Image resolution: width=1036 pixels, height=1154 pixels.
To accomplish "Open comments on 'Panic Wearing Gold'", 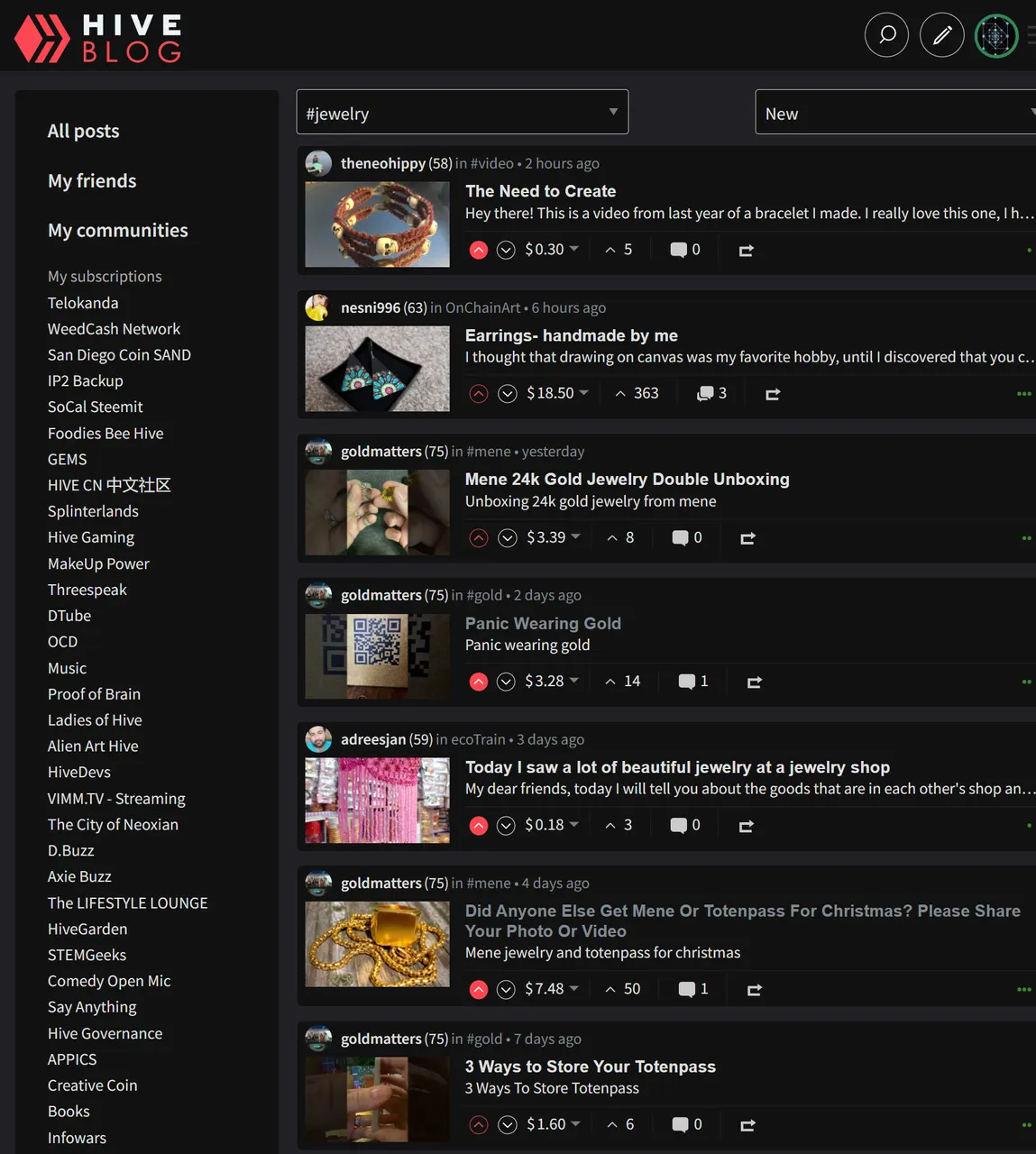I will coord(693,682).
